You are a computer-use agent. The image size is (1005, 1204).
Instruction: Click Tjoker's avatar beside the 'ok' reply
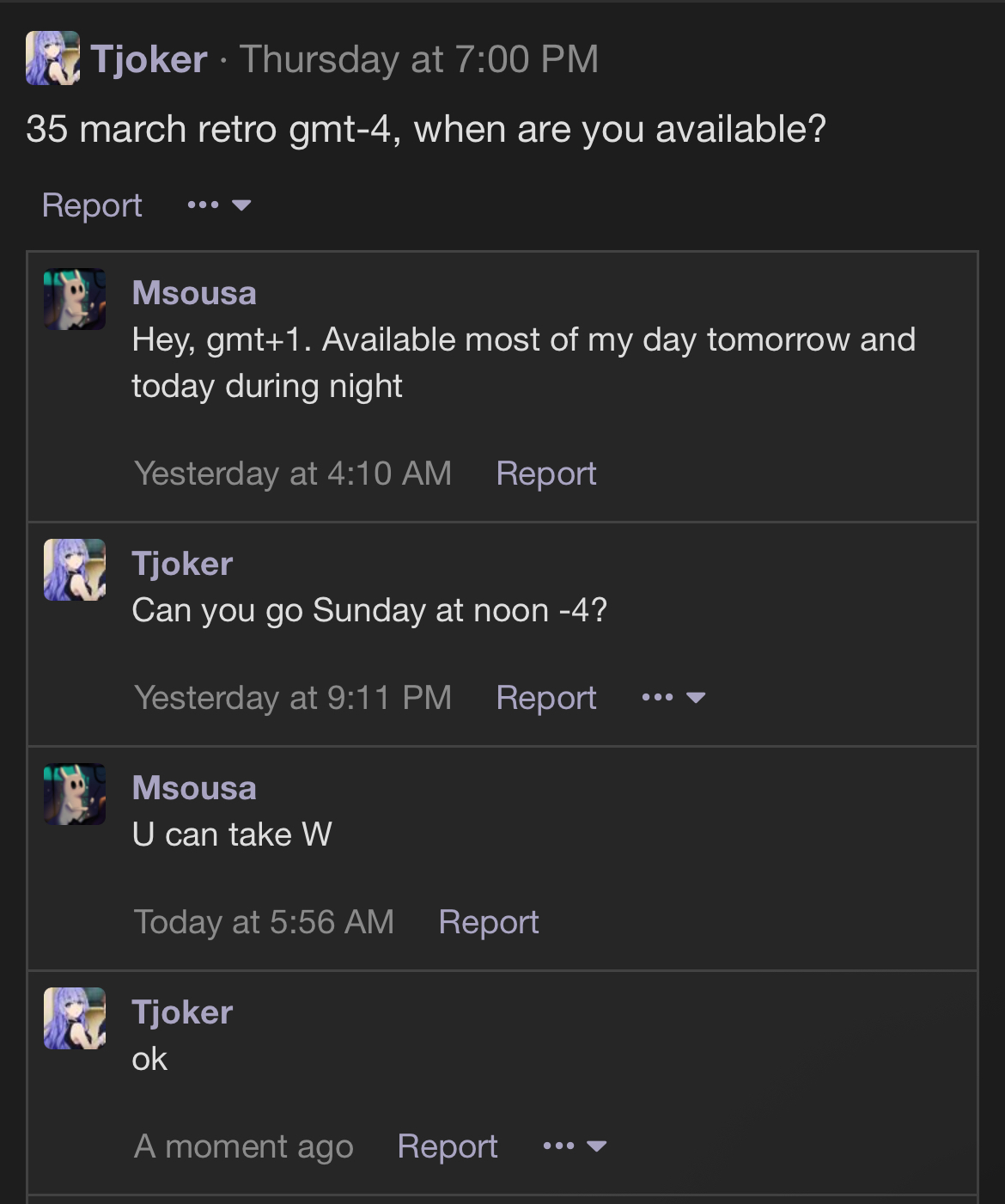coord(75,1018)
